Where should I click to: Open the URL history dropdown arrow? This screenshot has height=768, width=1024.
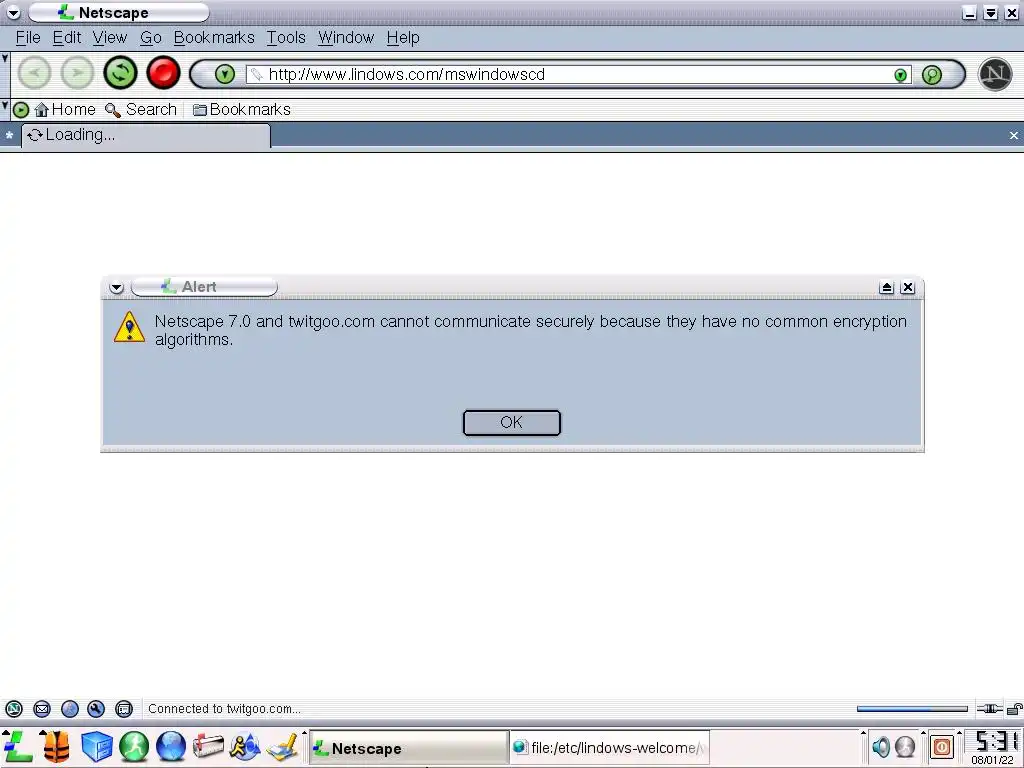pyautogui.click(x=901, y=75)
